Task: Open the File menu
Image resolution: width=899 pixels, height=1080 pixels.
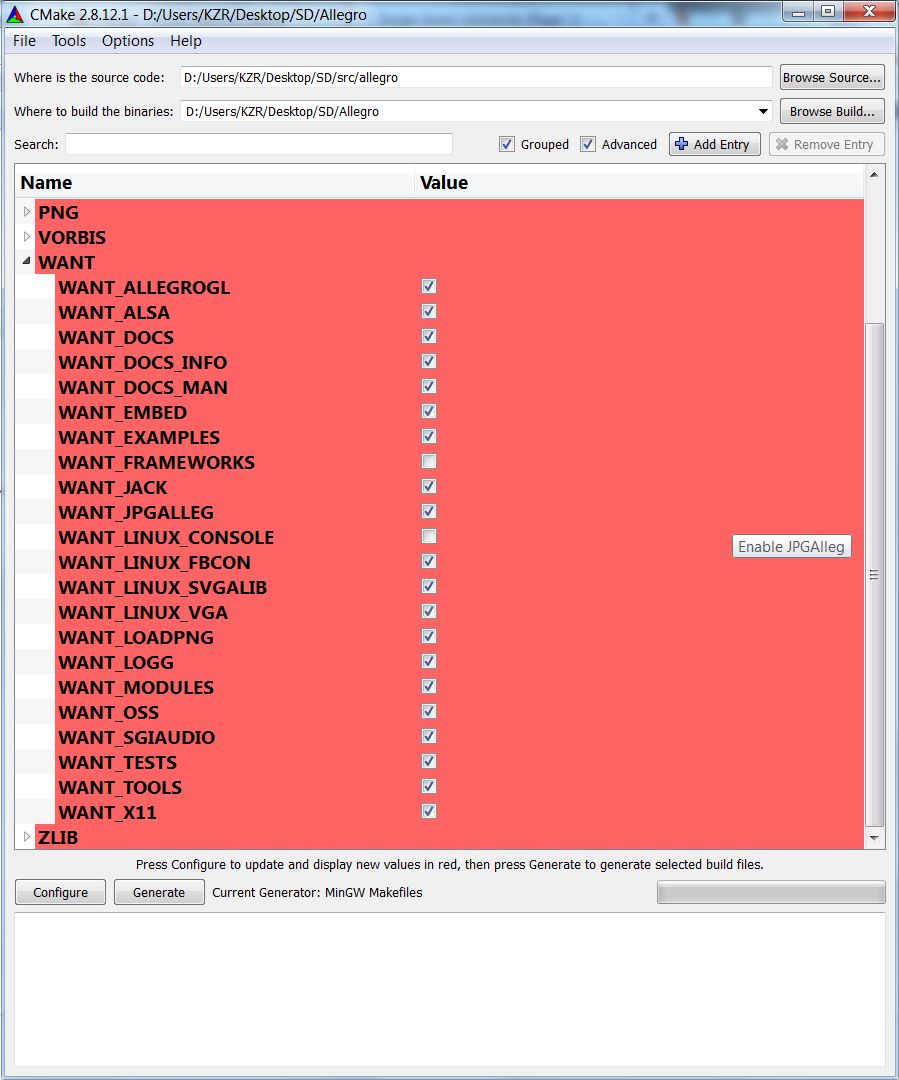Action: point(24,41)
